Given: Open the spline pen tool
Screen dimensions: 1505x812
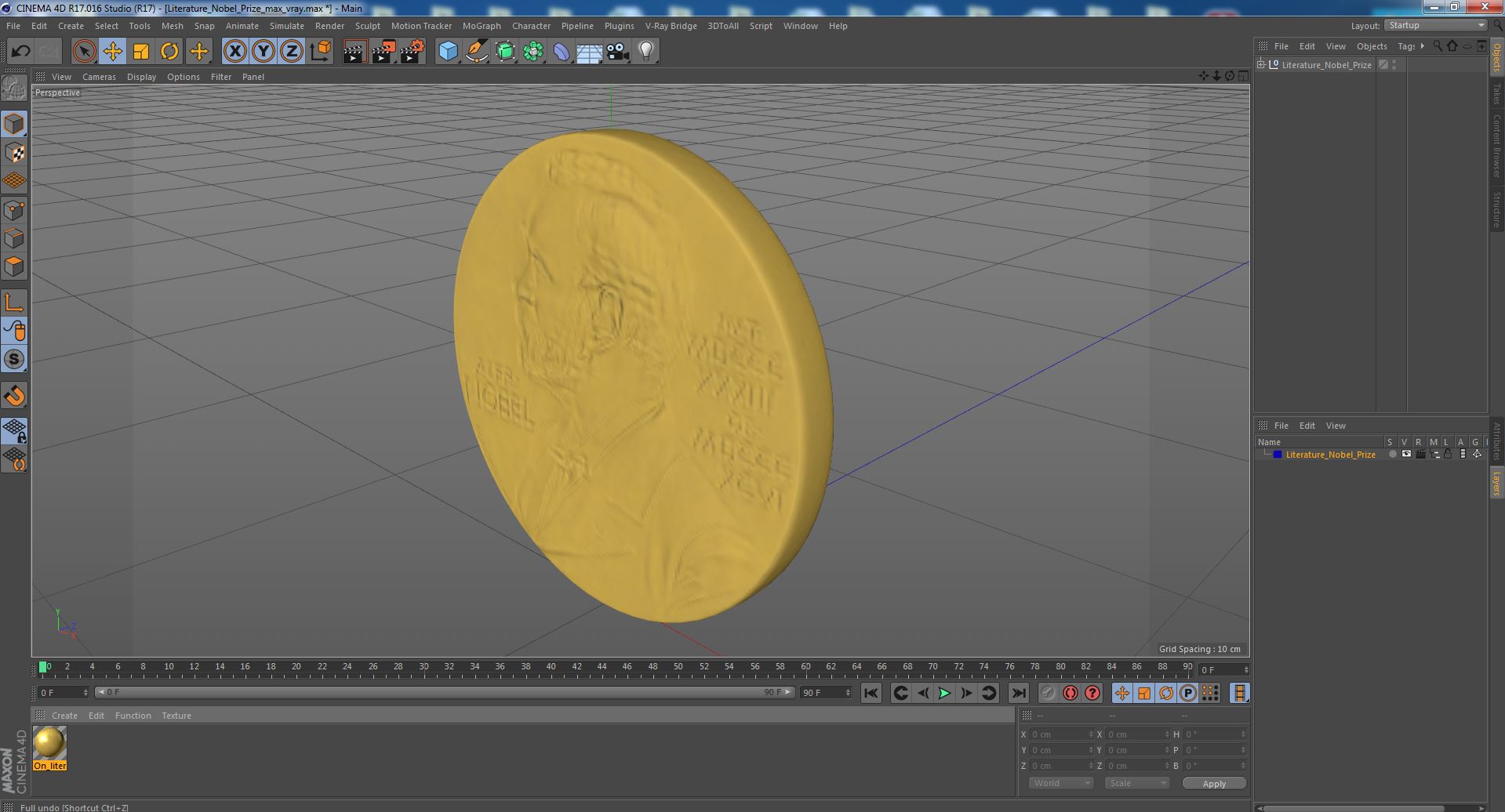Looking at the screenshot, I should coord(476,52).
